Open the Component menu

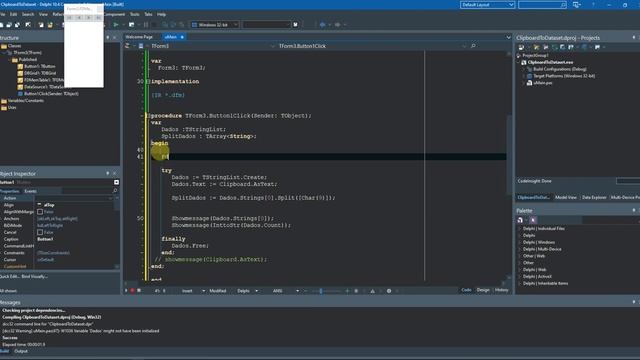pyautogui.click(x=114, y=14)
